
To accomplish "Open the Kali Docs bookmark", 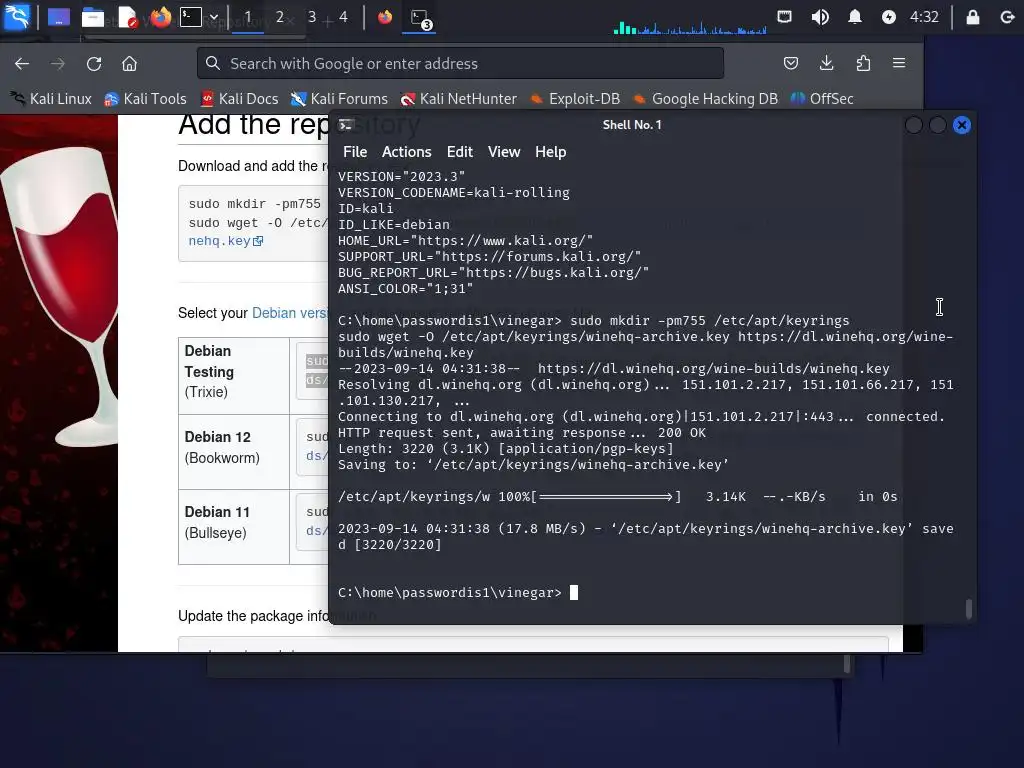I will click(239, 99).
